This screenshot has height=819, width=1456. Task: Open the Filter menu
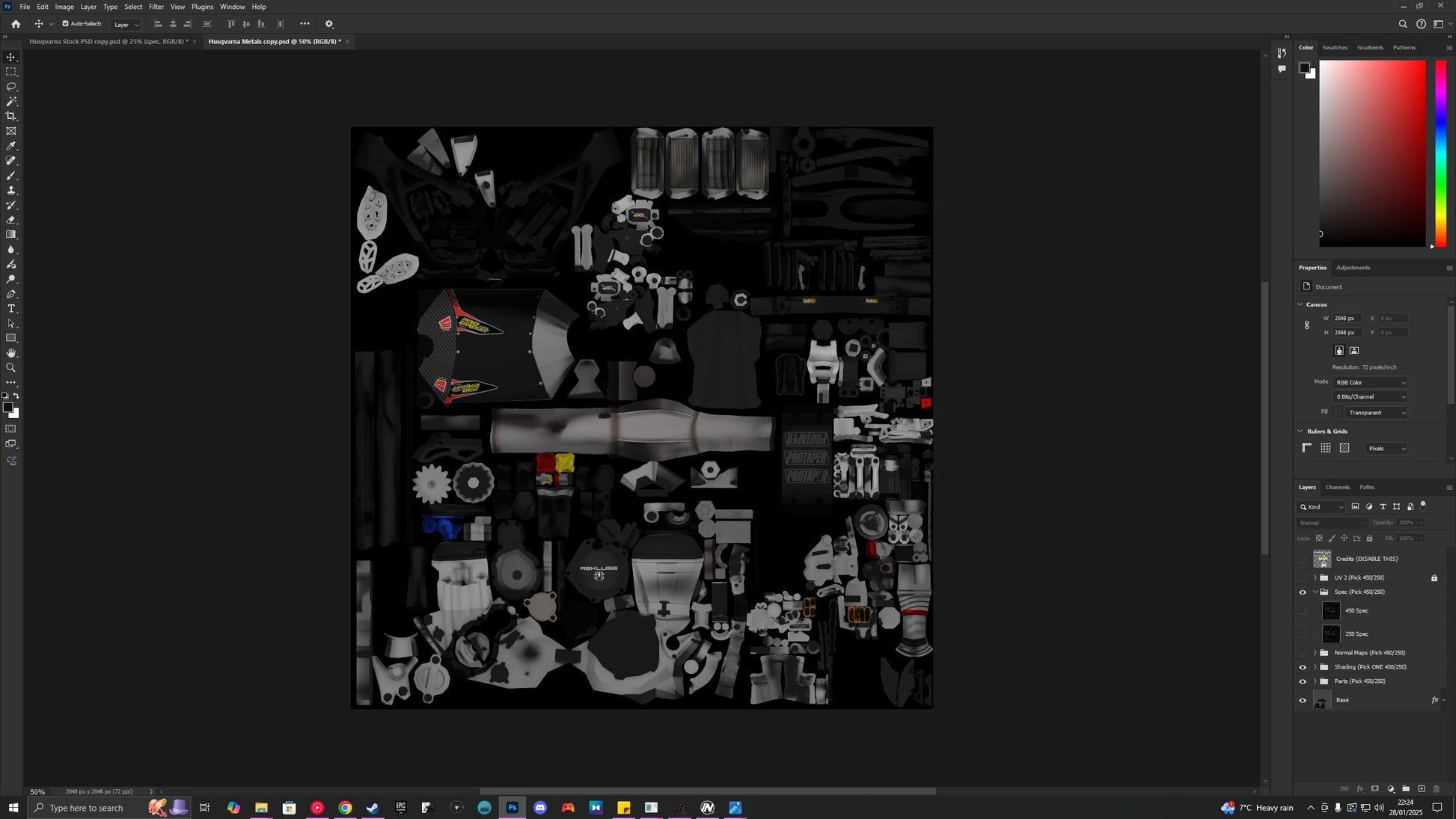click(x=156, y=7)
